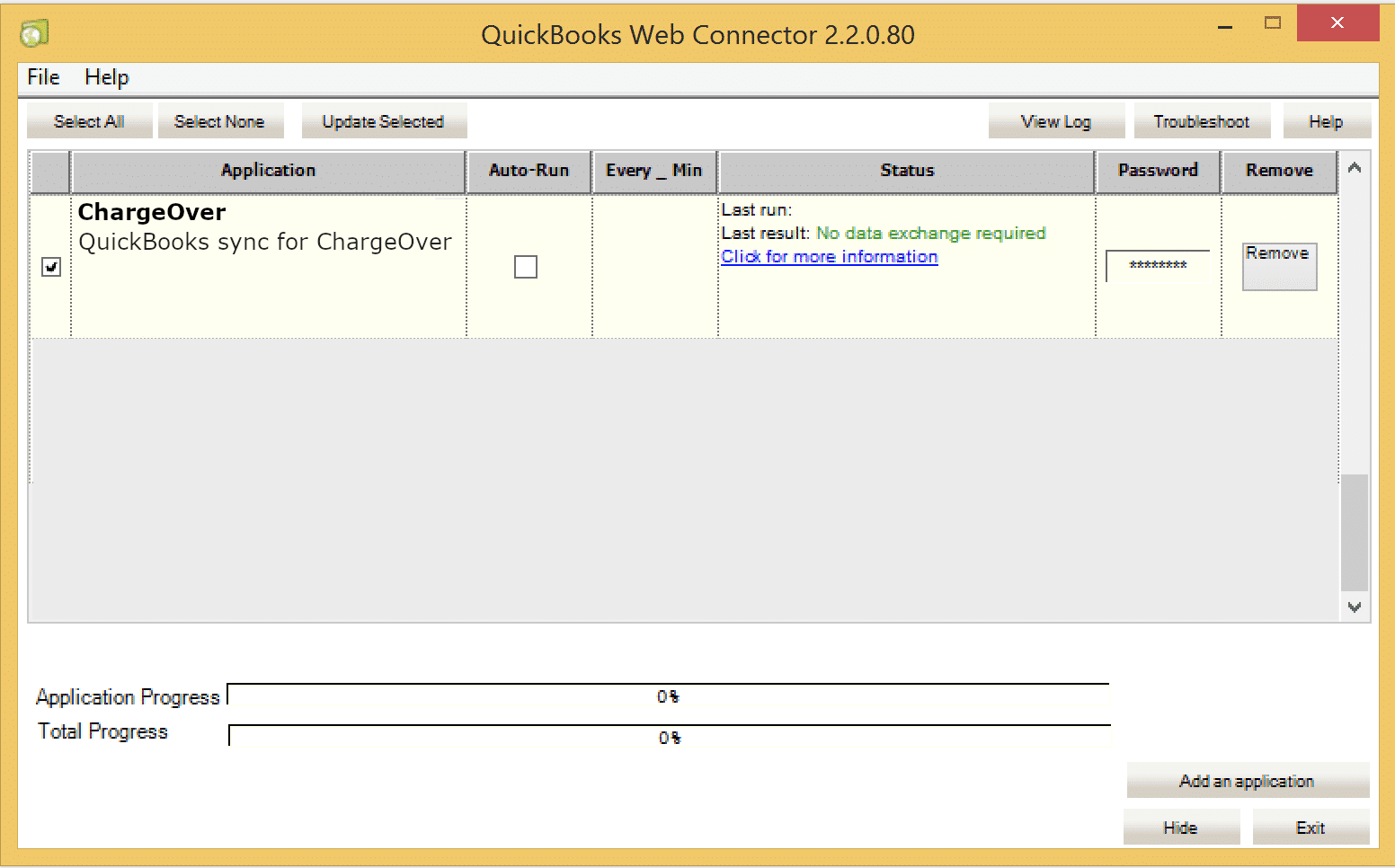Click the Application column header
1395x868 pixels.
pos(269,171)
